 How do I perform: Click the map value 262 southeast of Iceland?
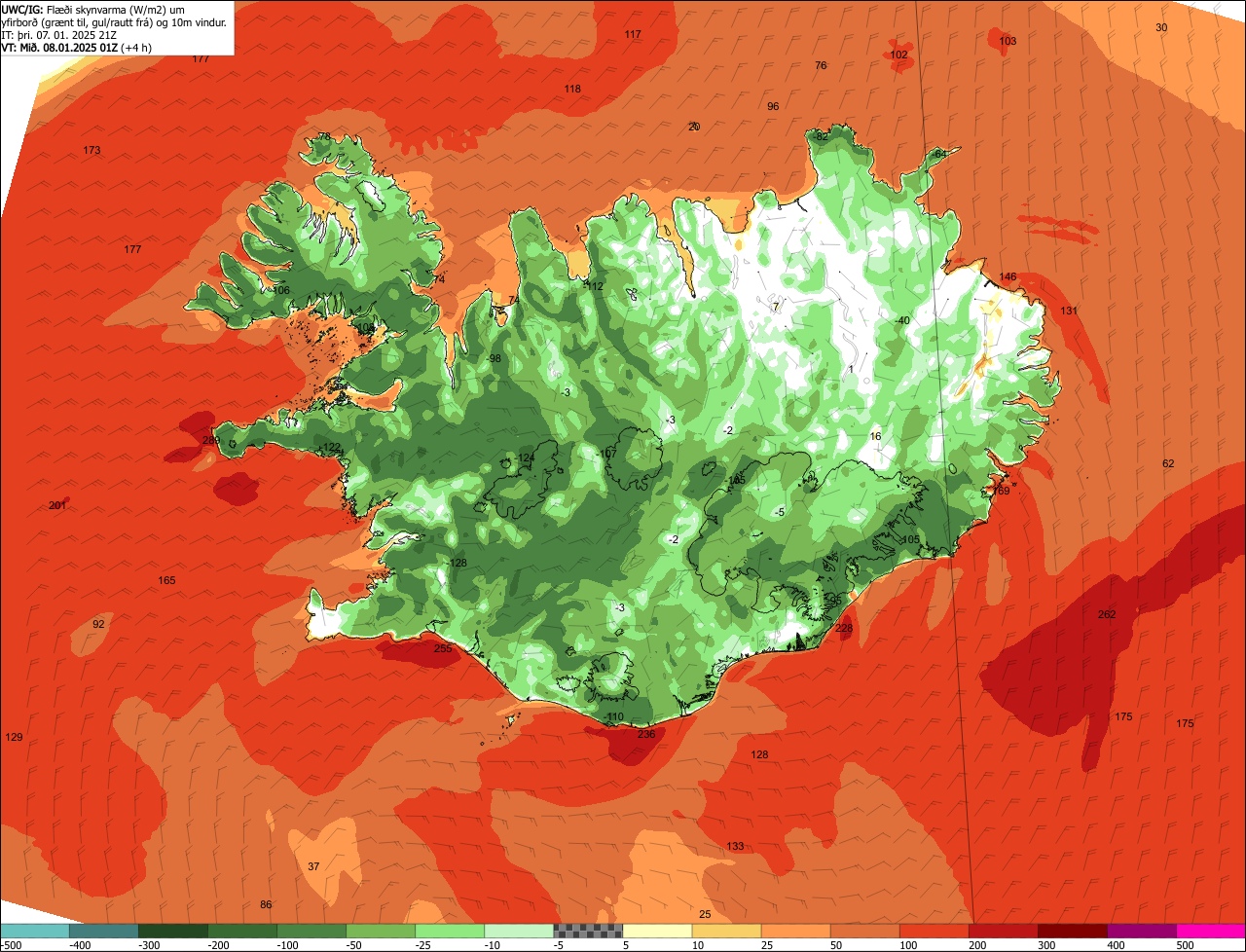(1107, 614)
